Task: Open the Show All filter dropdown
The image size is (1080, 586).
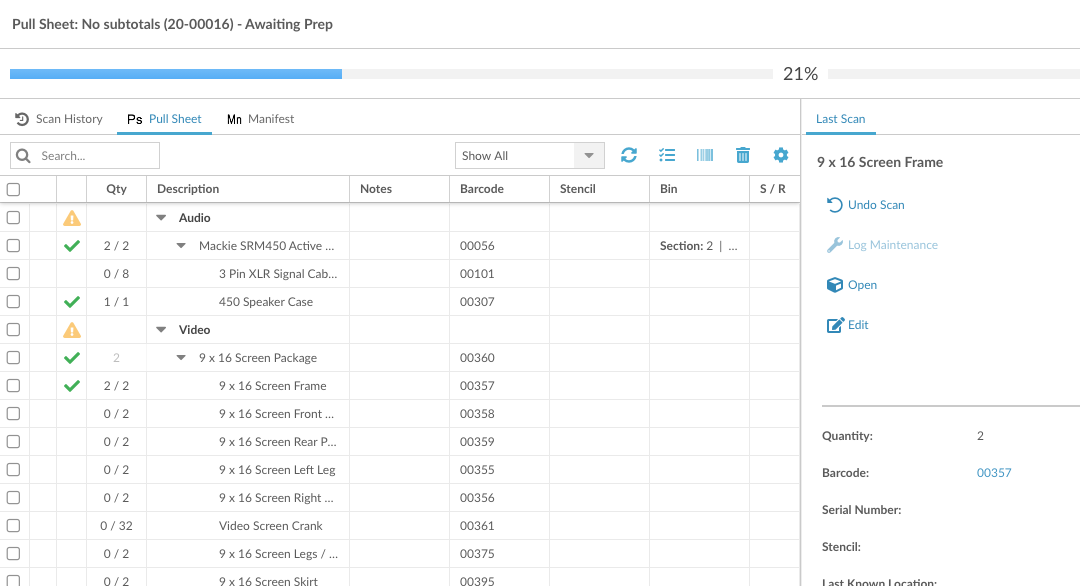Action: [530, 156]
